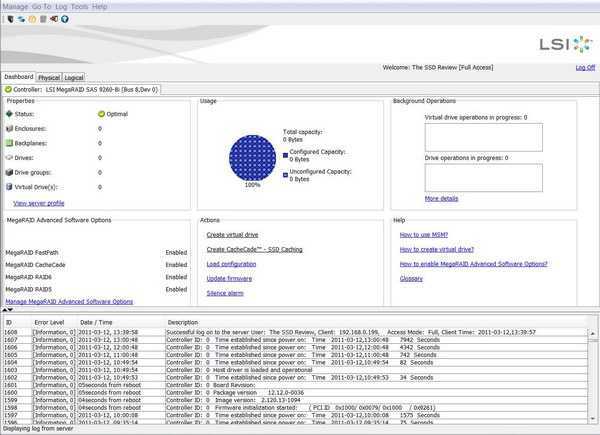Open View server profile link
This screenshot has height=435, width=600.
point(39,203)
